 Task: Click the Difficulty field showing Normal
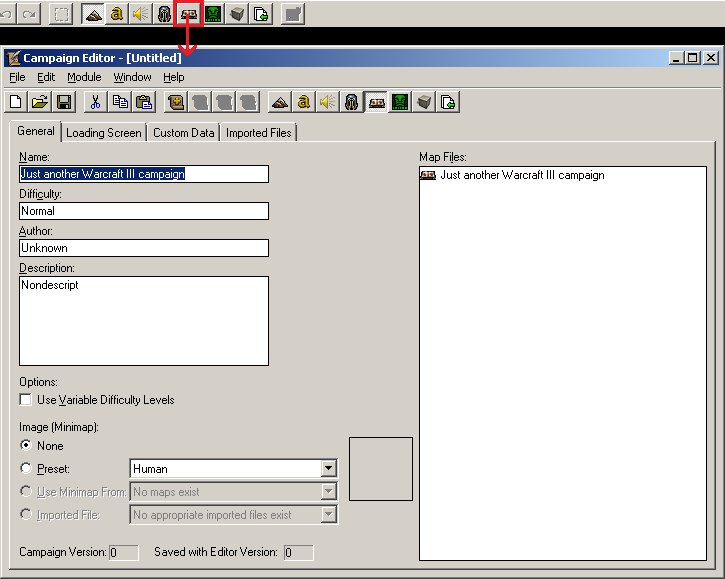pos(144,211)
